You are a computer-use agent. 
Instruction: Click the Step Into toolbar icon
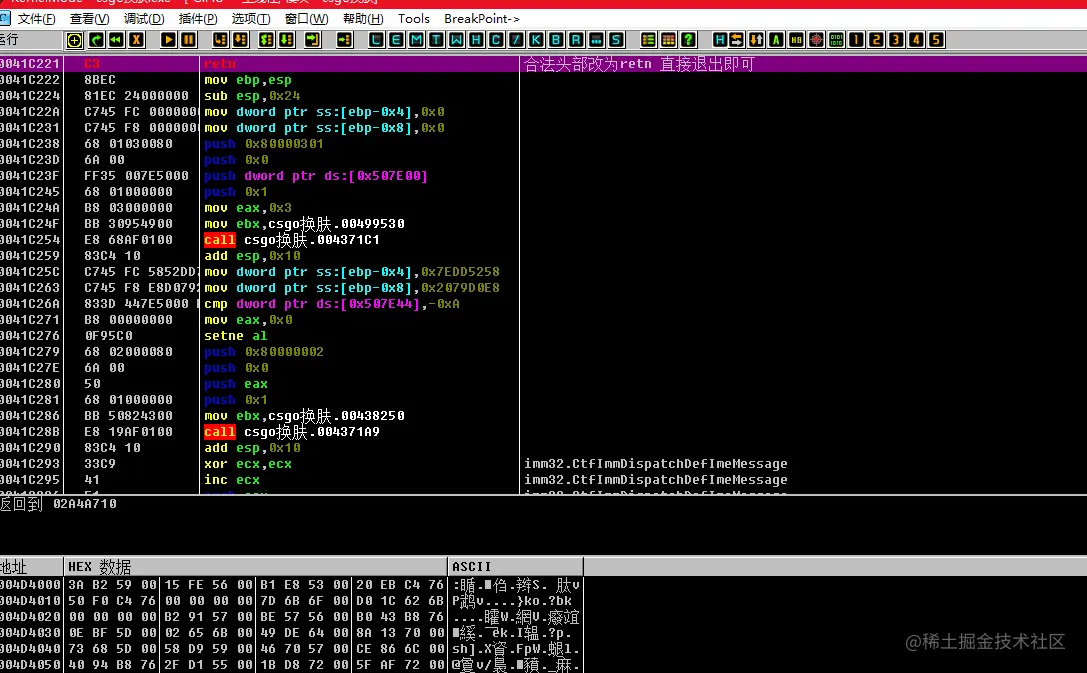[220, 40]
